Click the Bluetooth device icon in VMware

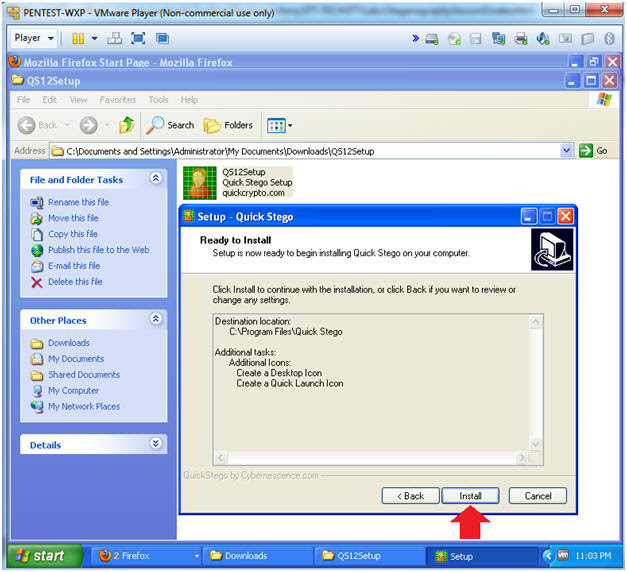609,39
